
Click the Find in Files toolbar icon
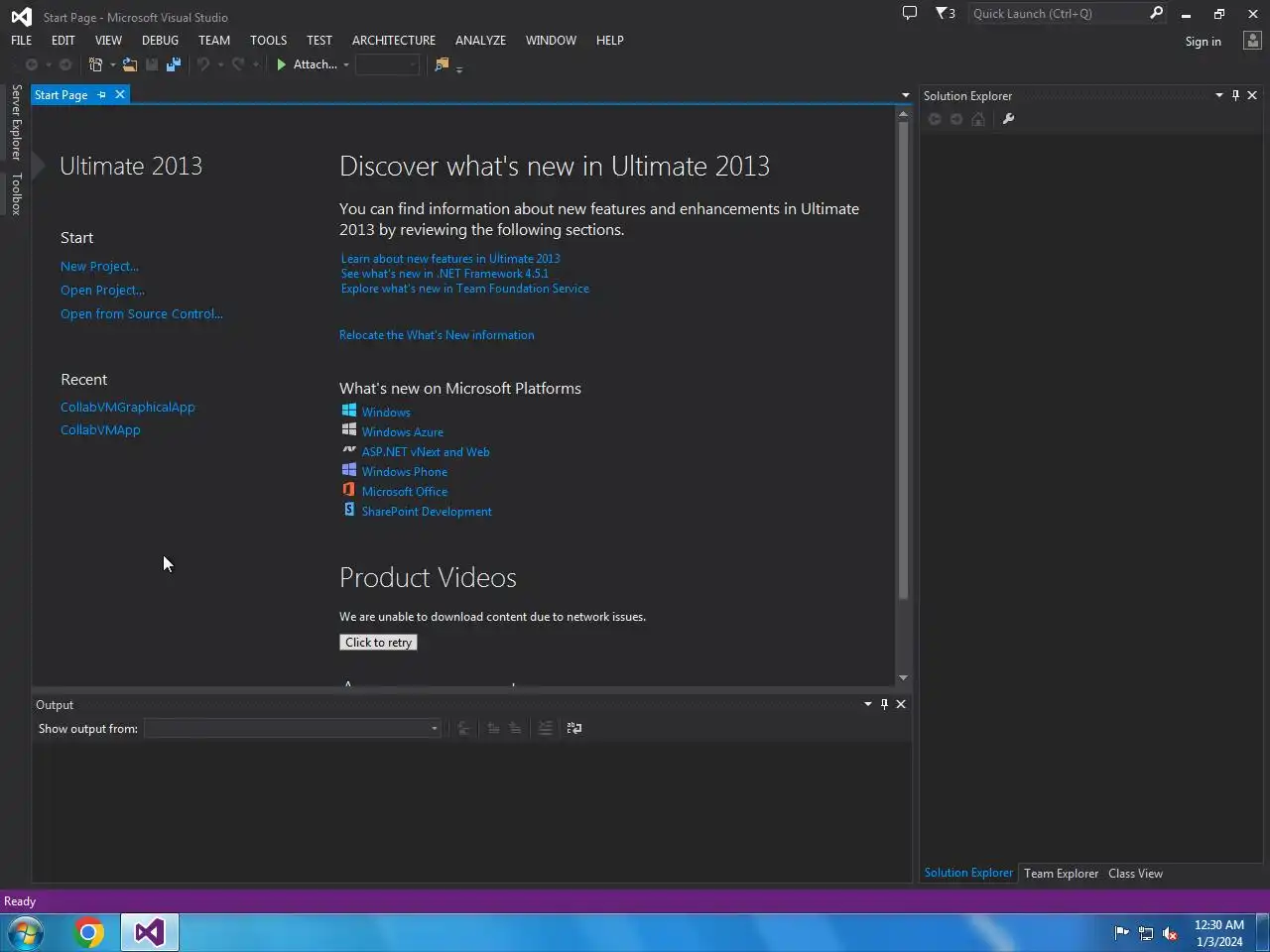442,64
